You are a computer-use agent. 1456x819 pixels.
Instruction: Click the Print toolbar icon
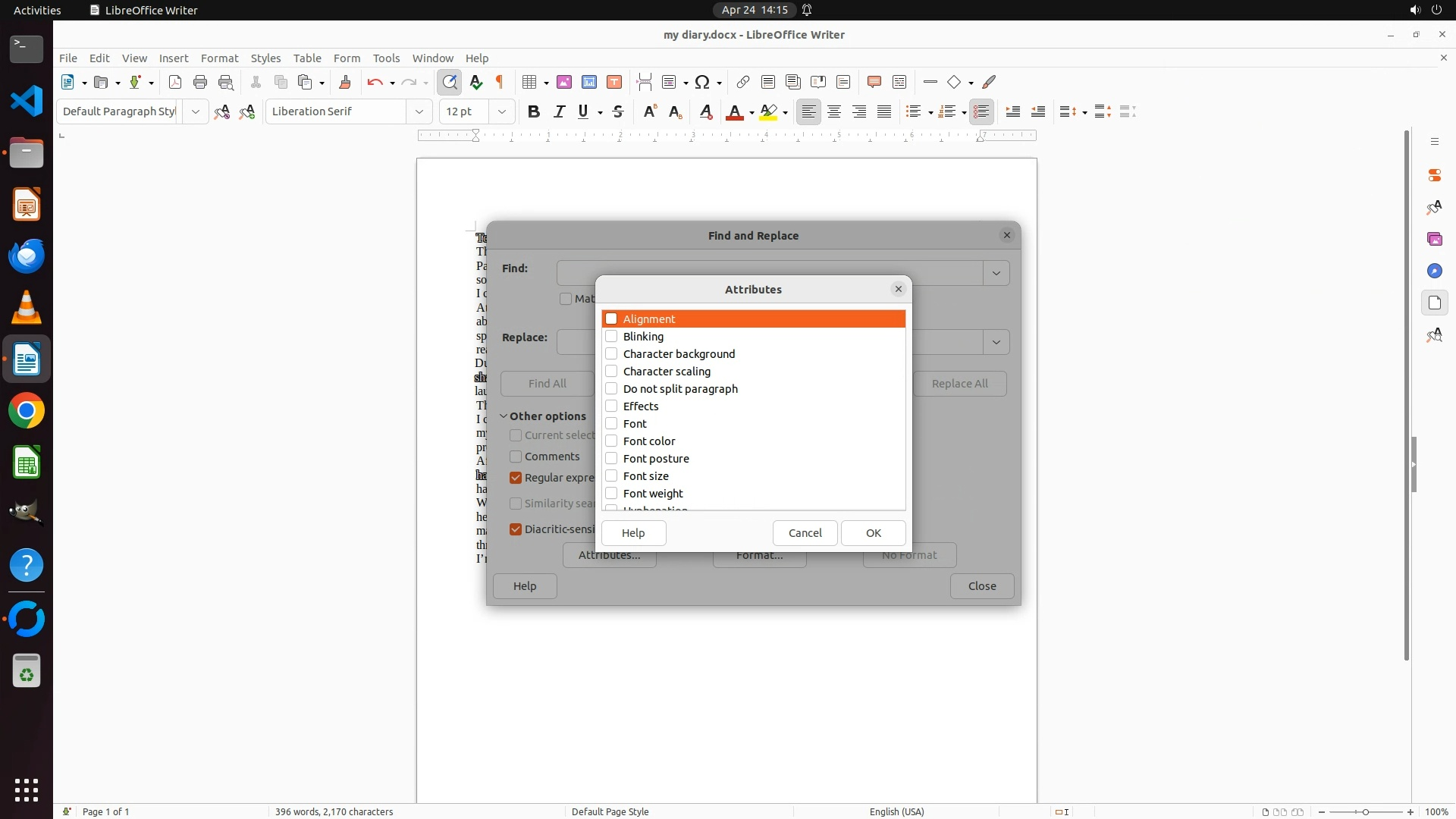click(x=200, y=82)
